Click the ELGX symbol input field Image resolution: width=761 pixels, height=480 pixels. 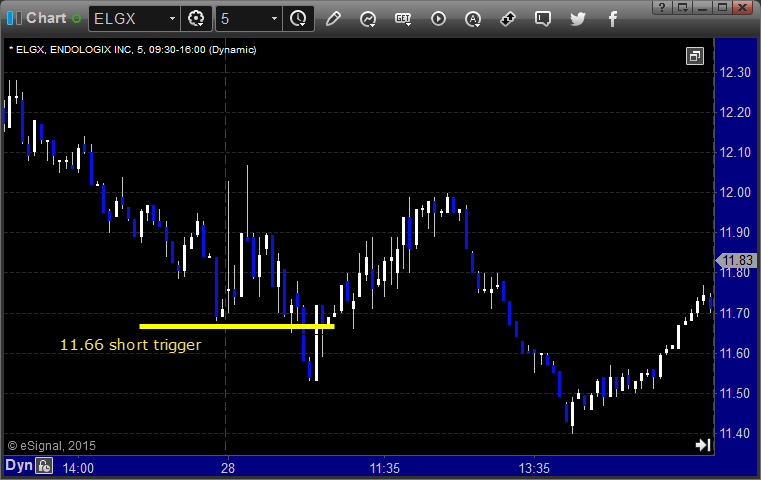click(128, 19)
